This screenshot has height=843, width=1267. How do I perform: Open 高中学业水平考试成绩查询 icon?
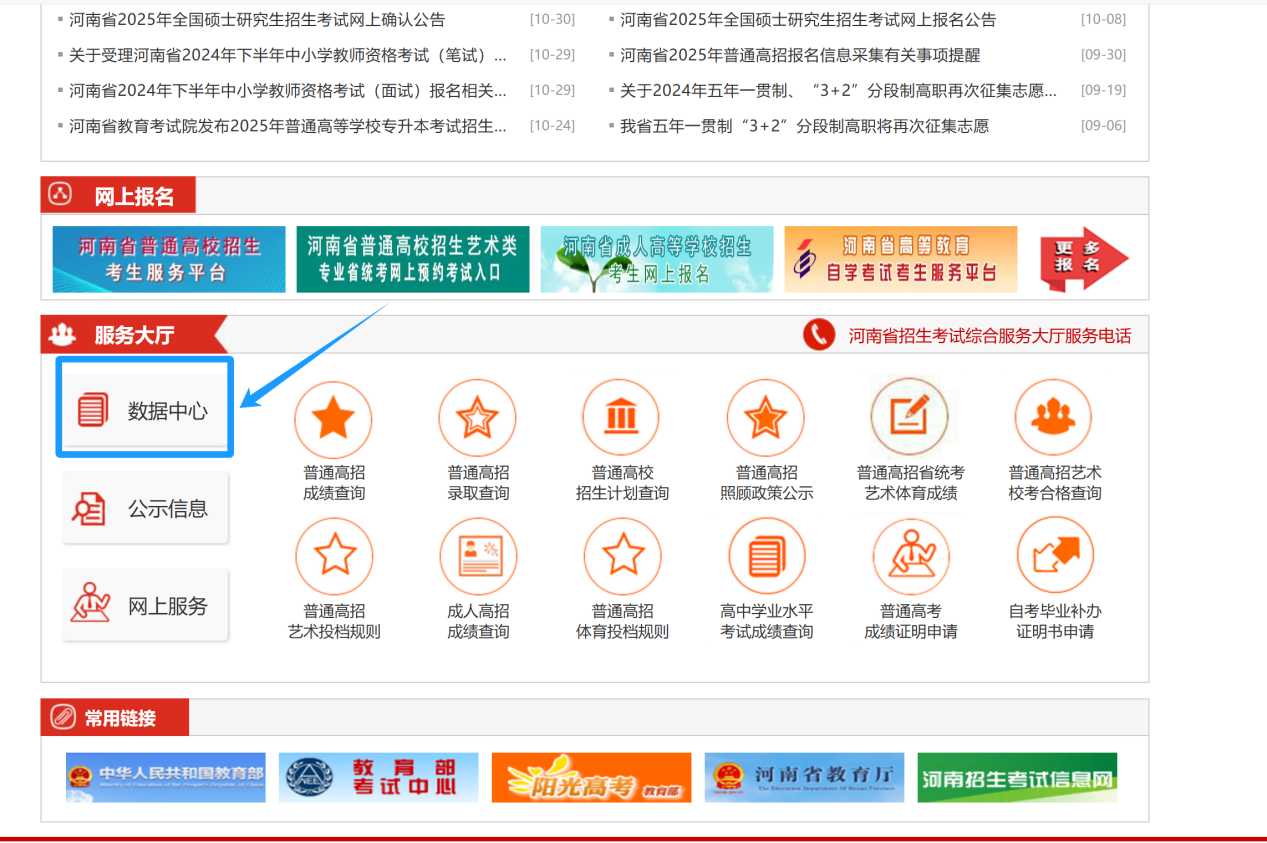click(x=766, y=557)
